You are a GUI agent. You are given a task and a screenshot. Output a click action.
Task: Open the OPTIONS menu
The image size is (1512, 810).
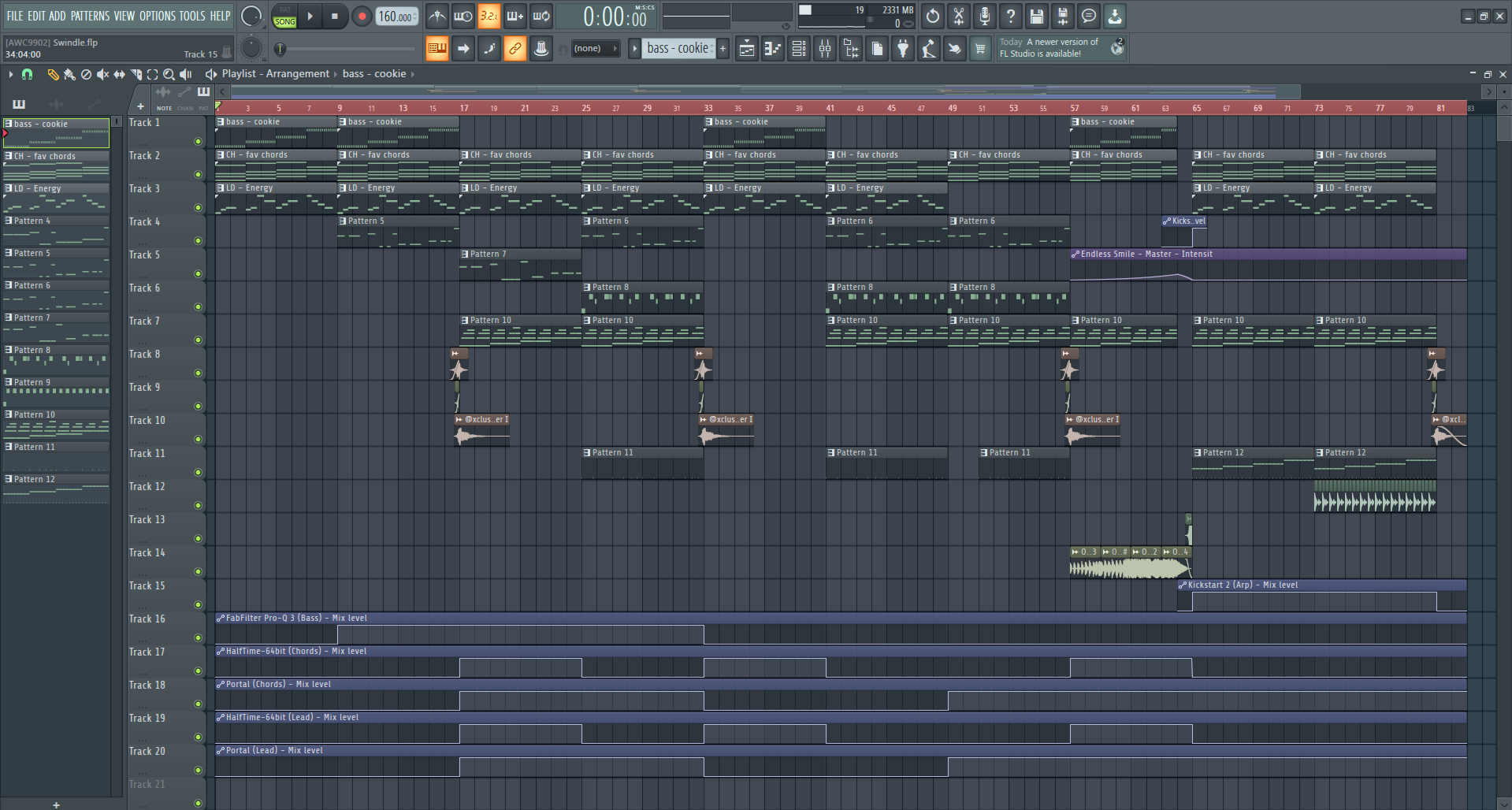158,16
